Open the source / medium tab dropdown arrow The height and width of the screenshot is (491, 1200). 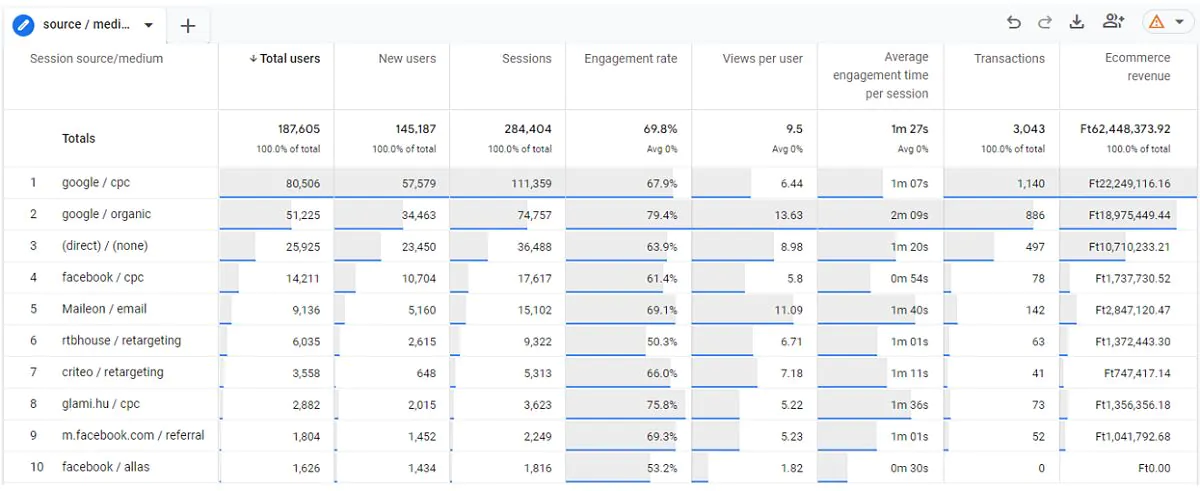coord(149,25)
